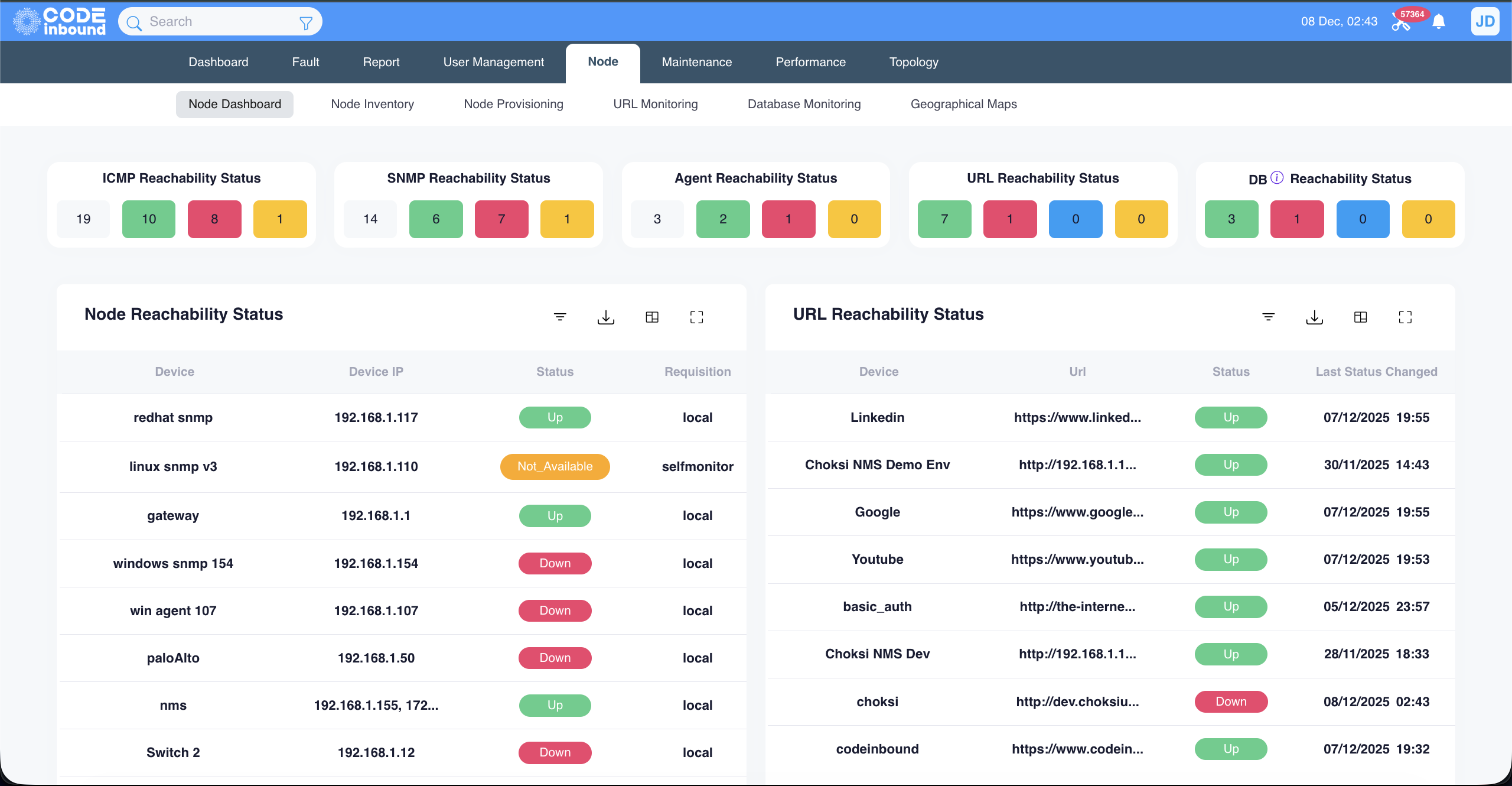Expand Node Reachability table to fullscreen

[x=696, y=317]
